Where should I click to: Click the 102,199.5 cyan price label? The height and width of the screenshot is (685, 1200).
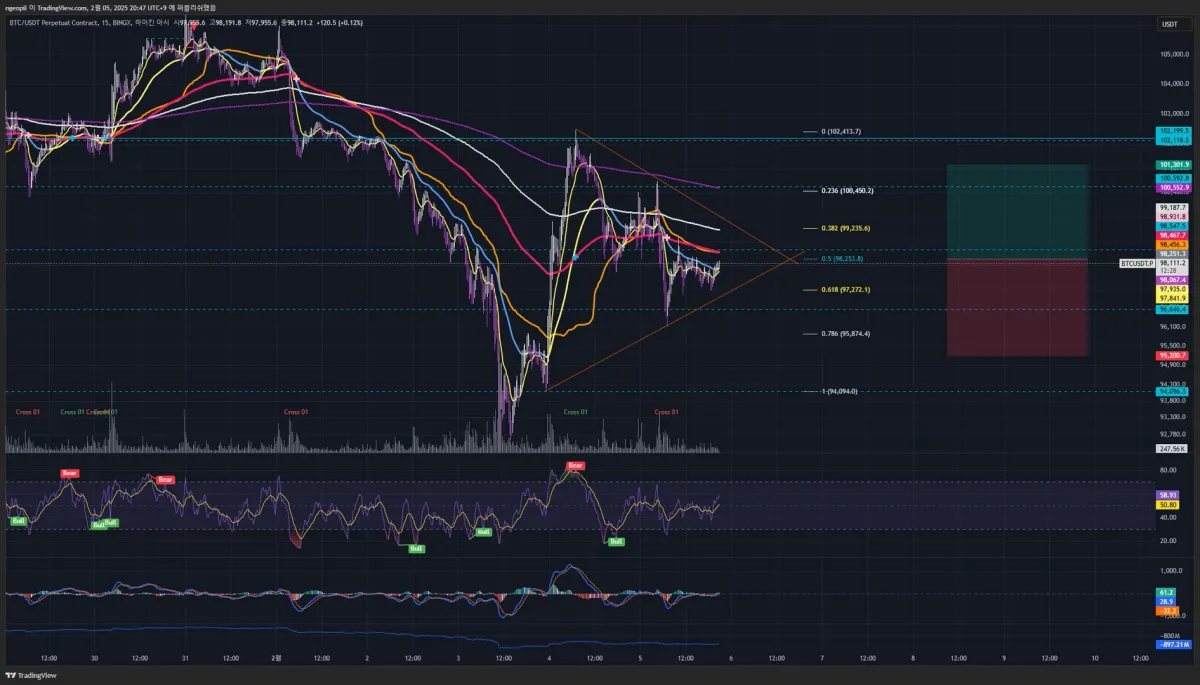point(1172,131)
